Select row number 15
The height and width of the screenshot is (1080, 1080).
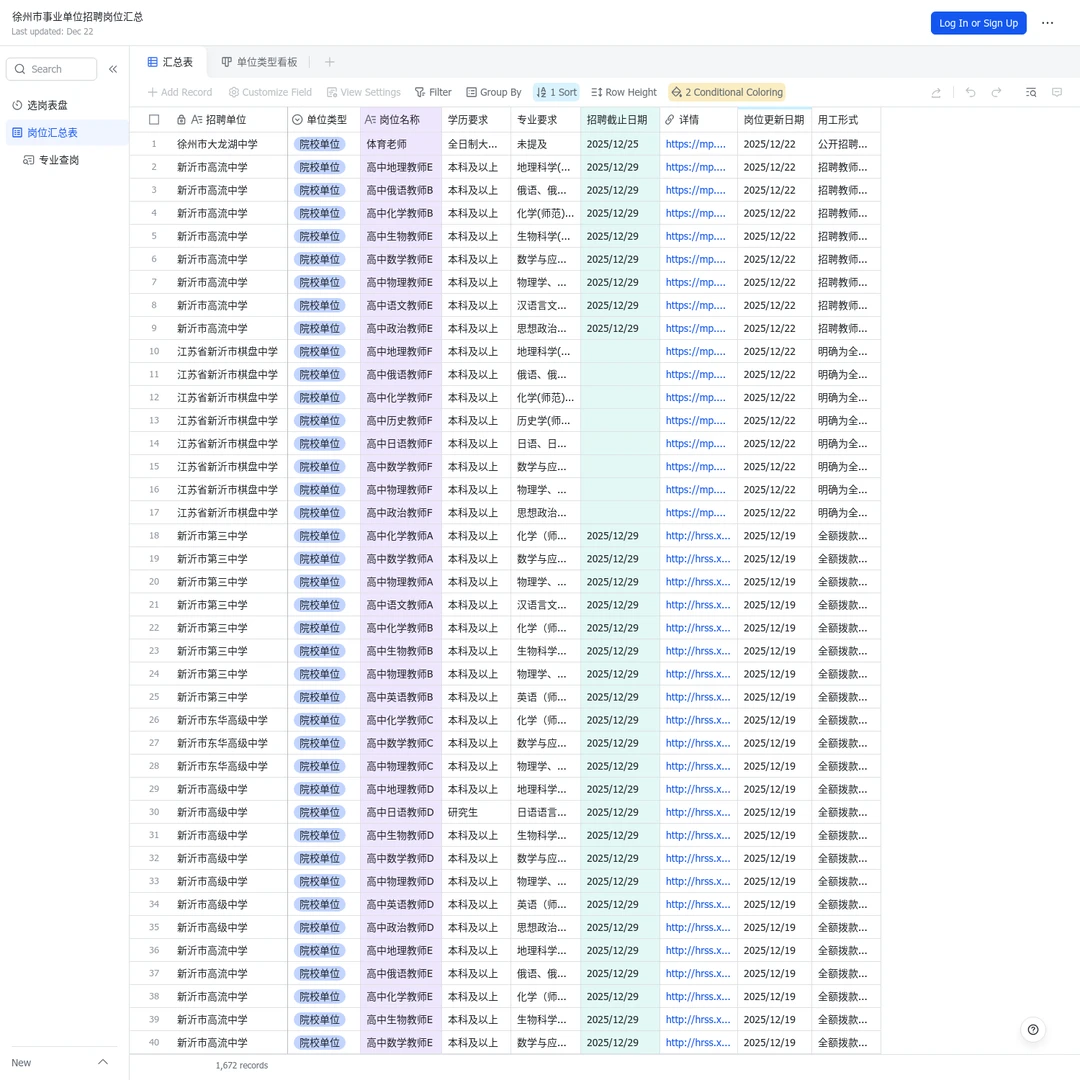[154, 466]
